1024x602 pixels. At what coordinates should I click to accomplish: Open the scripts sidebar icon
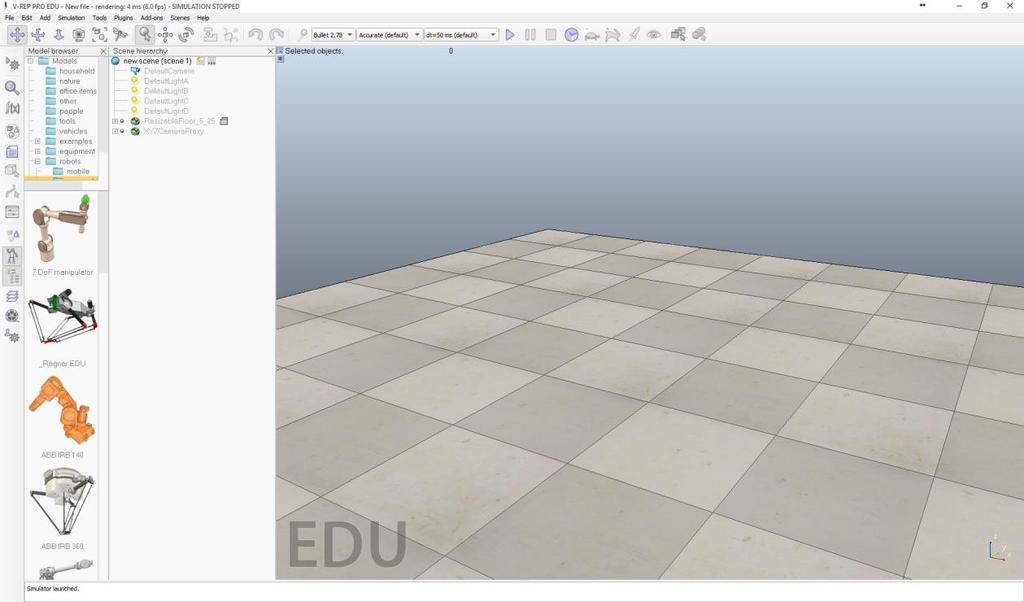pos(12,151)
